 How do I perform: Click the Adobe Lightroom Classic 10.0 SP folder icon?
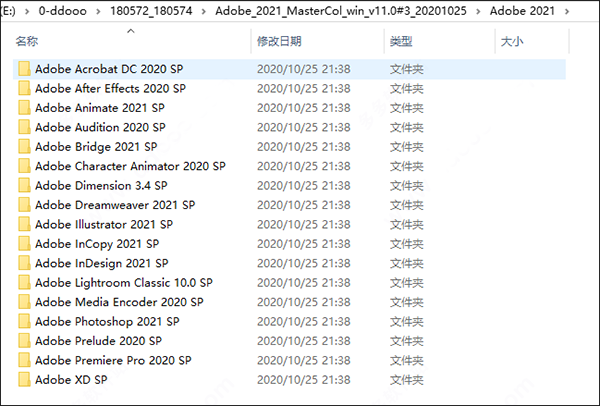tap(24, 283)
